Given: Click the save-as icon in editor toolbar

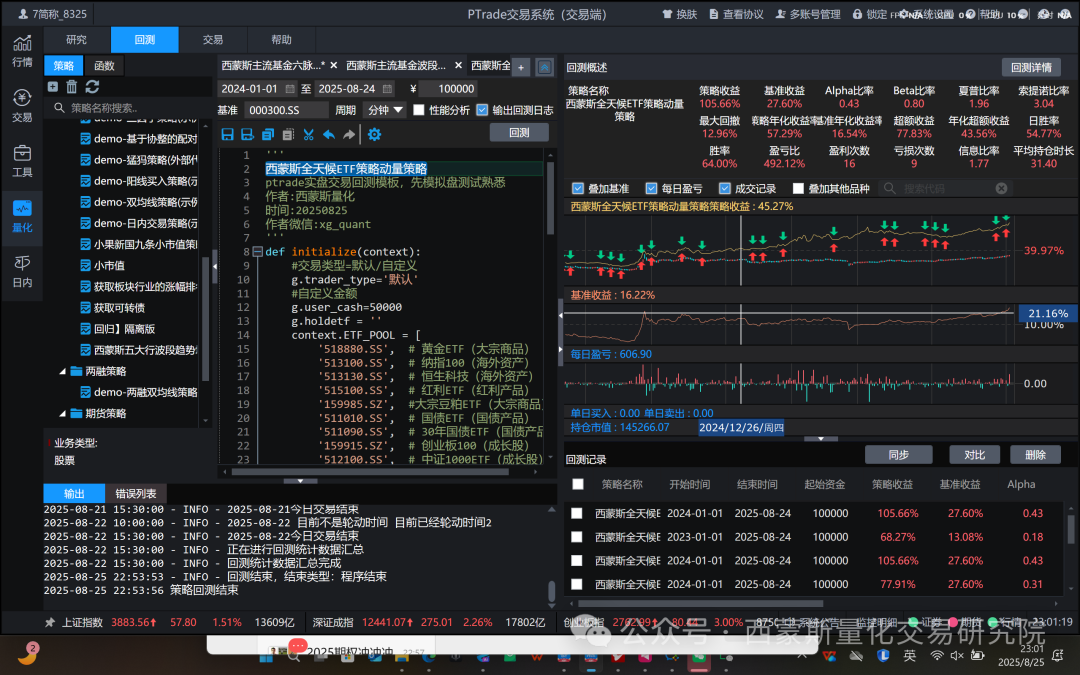Looking at the screenshot, I should click(247, 134).
